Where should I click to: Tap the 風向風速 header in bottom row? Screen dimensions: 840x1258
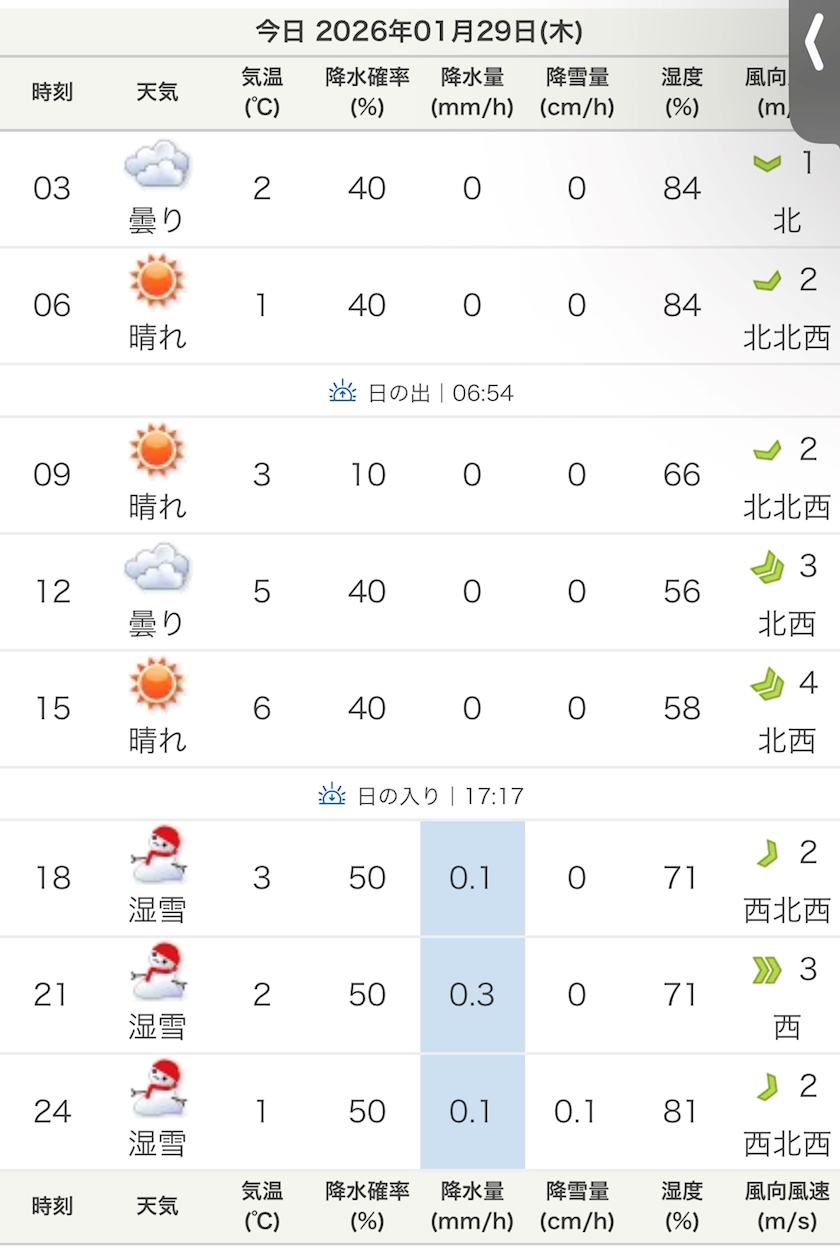[787, 1206]
